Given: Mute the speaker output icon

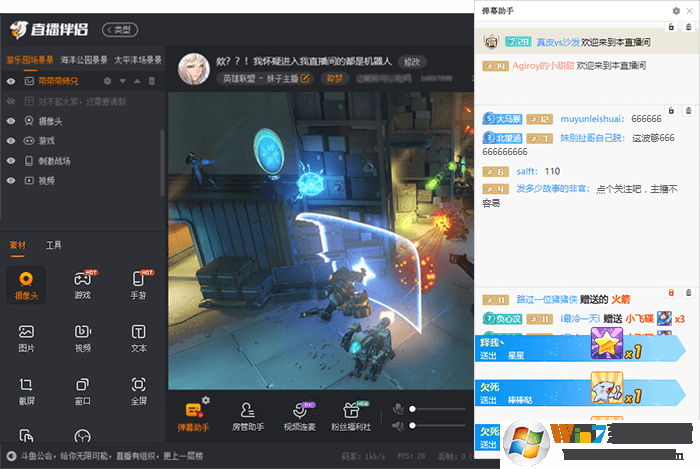Looking at the screenshot, I should 398,426.
